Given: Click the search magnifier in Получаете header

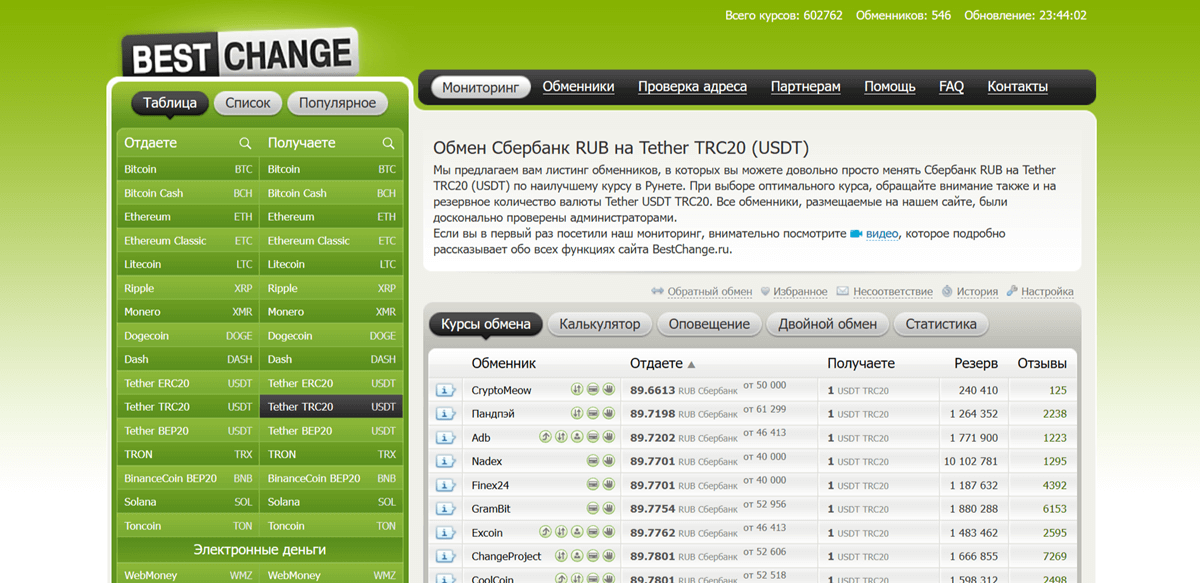Looking at the screenshot, I should 388,143.
